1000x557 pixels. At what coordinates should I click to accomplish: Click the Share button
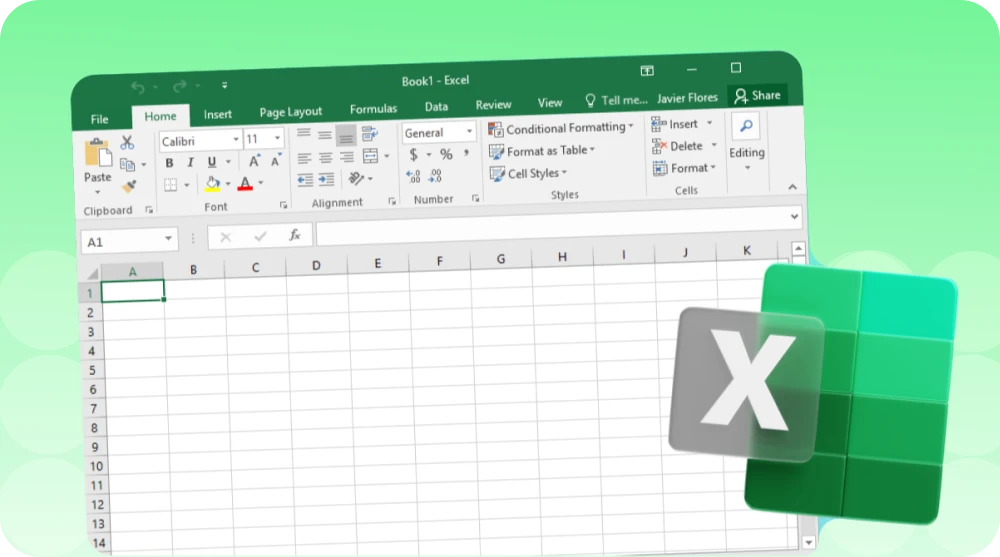click(x=757, y=96)
